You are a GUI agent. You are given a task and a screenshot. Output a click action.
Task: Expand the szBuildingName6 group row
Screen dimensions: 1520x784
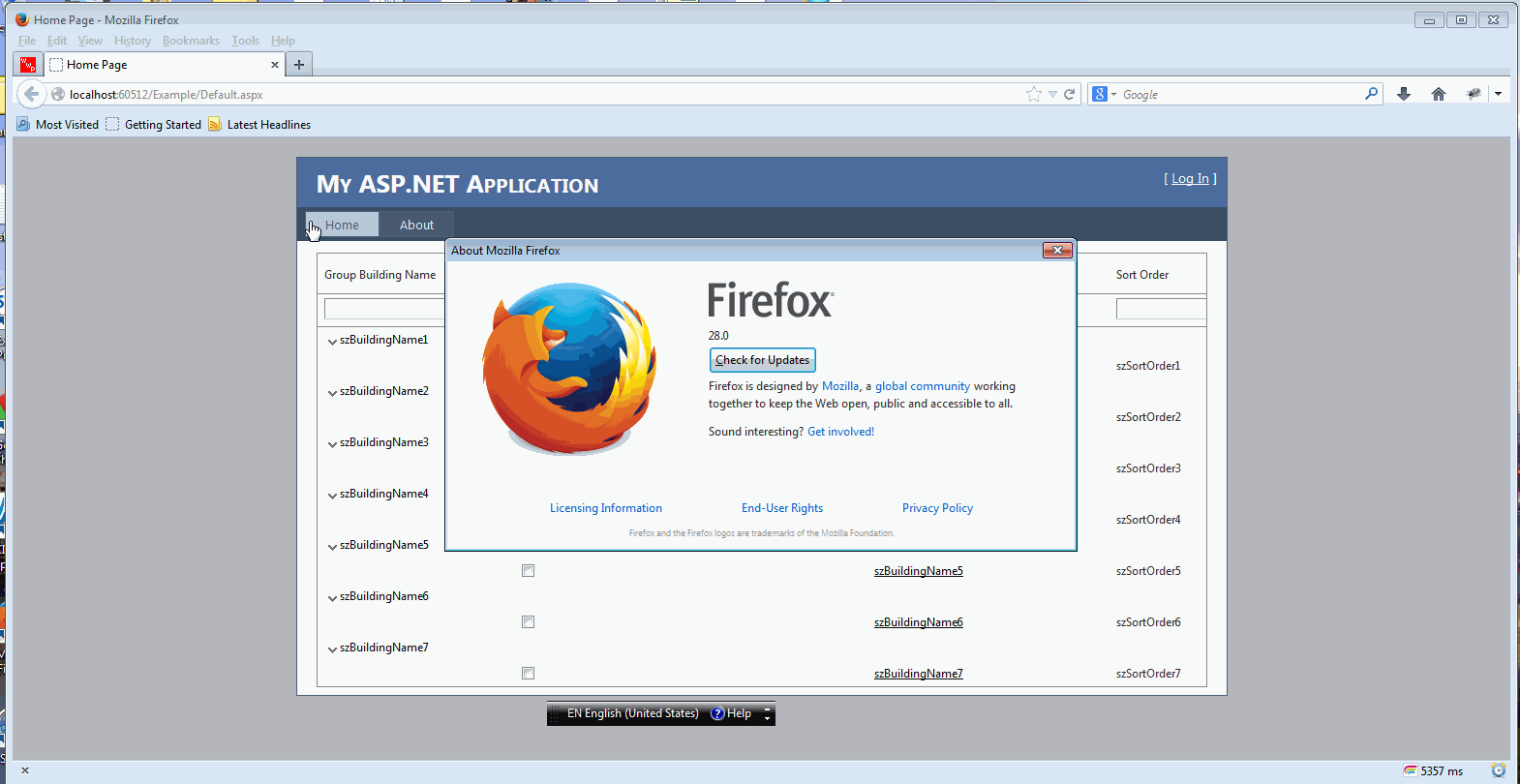pos(332,597)
